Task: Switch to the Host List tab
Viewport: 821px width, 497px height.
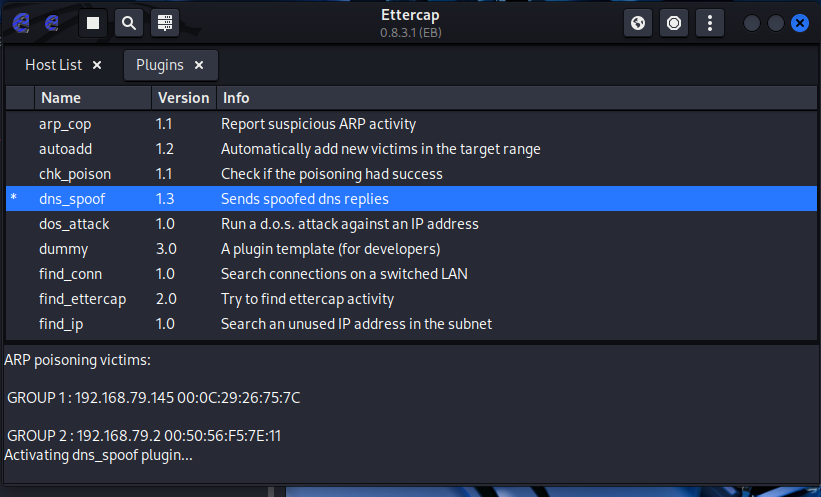Action: pos(53,65)
